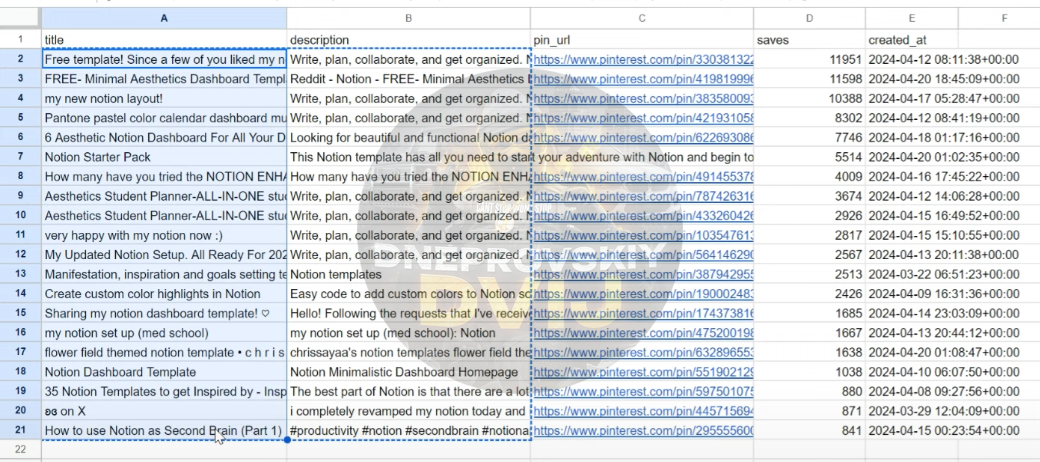Viewport: 1040px width, 462px height.
Task: Select 'Notion Starter Pack' cell
Action: [164, 157]
